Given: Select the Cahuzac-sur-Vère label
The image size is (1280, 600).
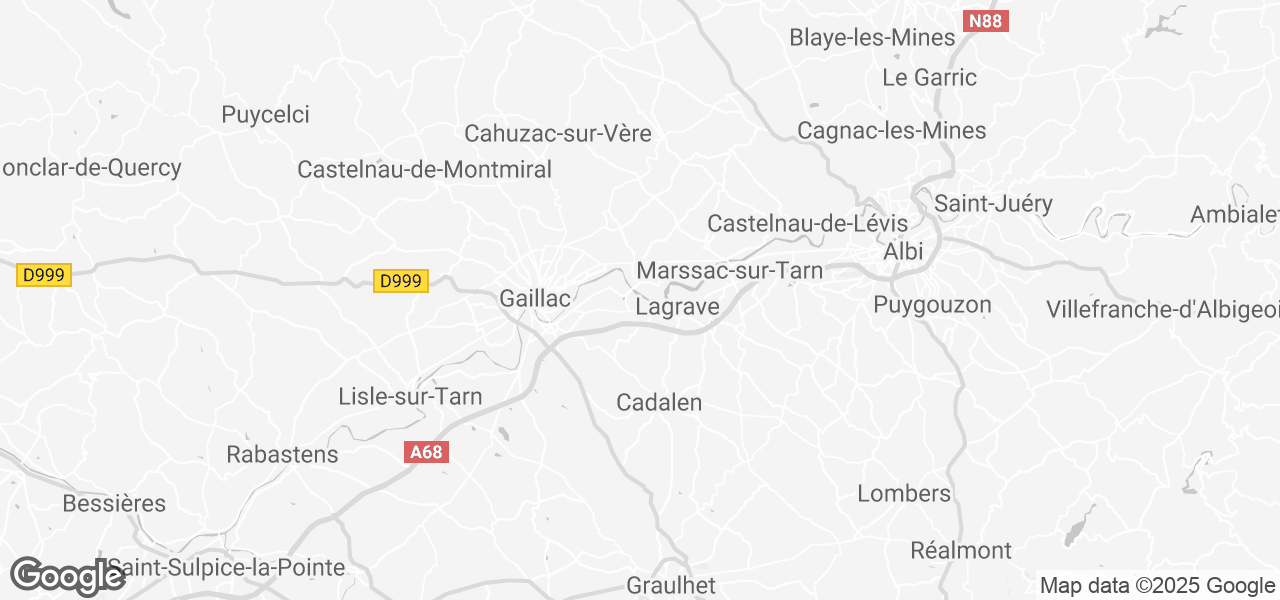Looking at the screenshot, I should click(x=558, y=133).
